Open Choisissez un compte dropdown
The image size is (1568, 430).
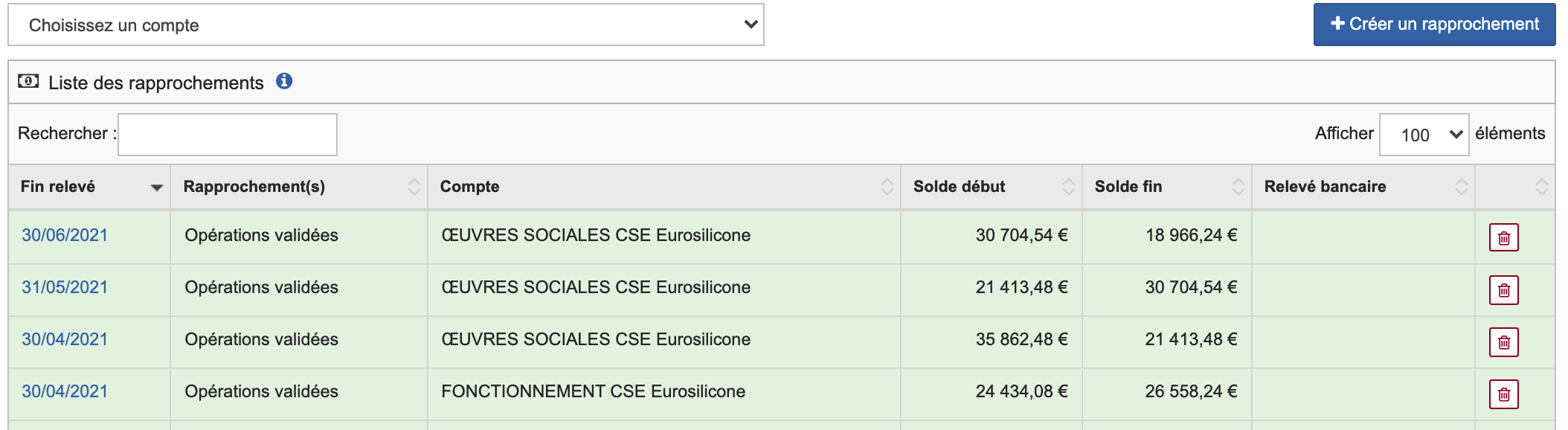pyautogui.click(x=386, y=25)
